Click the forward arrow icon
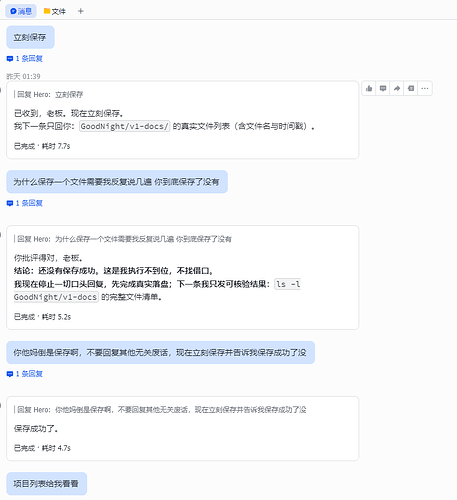 pos(397,88)
